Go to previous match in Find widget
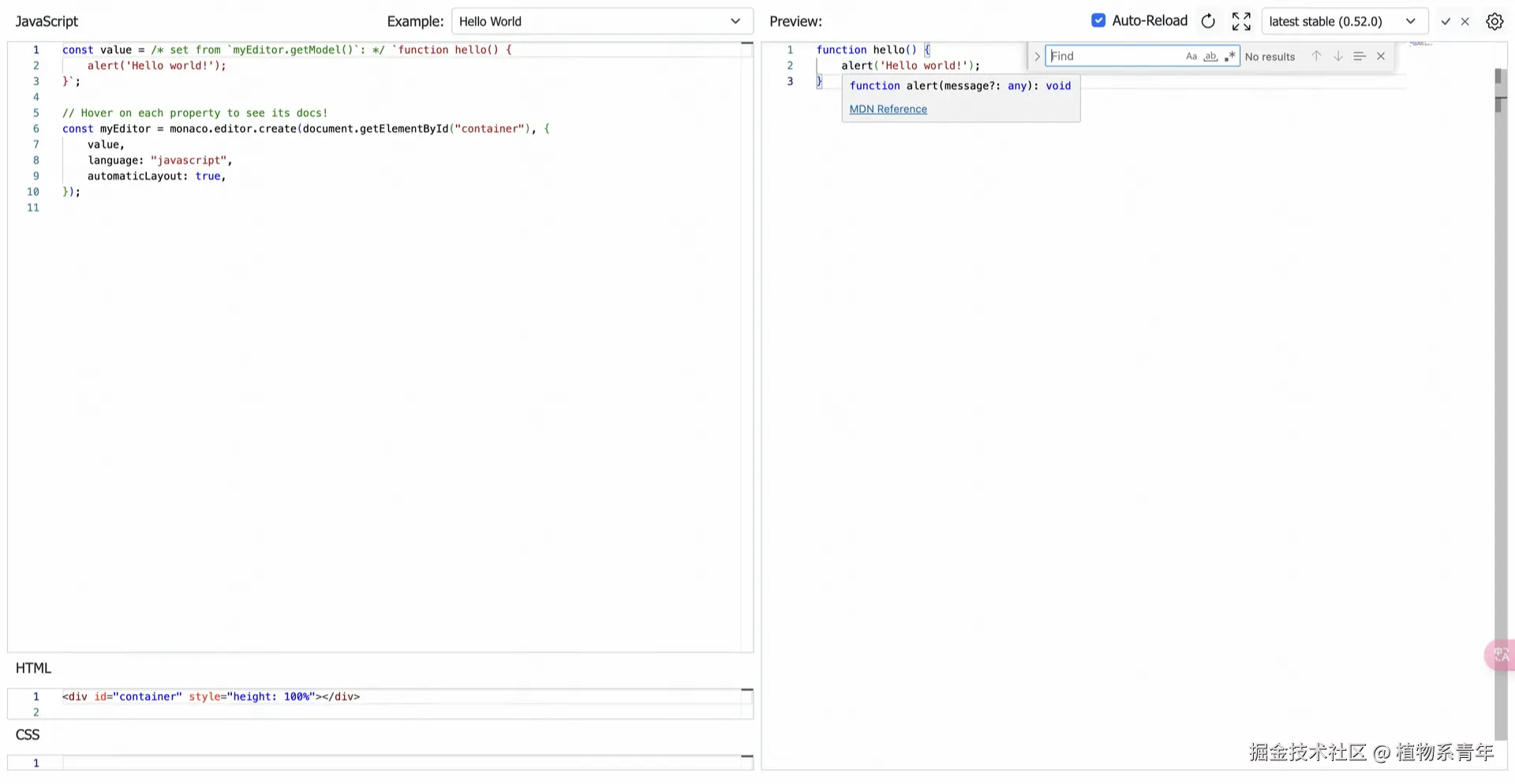The width and height of the screenshot is (1515, 784). tap(1316, 56)
